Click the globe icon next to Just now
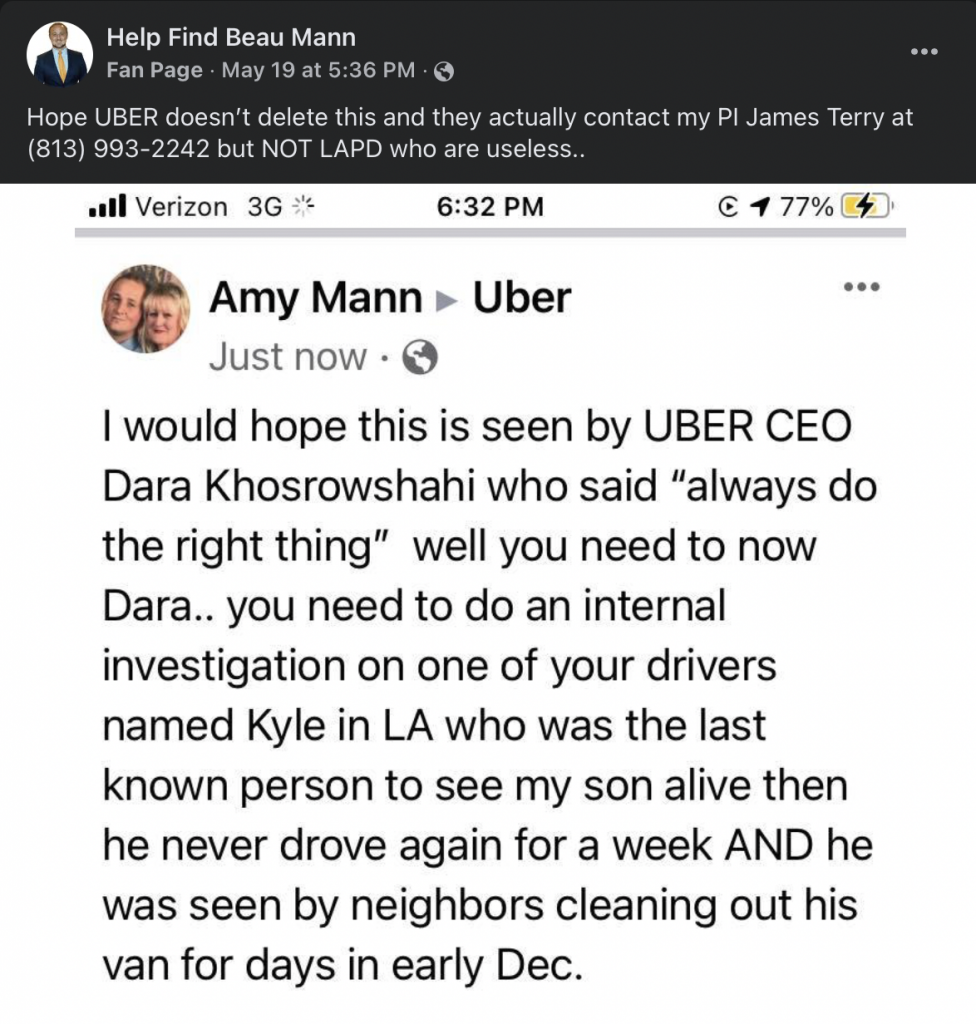Screen dimensions: 976x1024 (x=420, y=357)
